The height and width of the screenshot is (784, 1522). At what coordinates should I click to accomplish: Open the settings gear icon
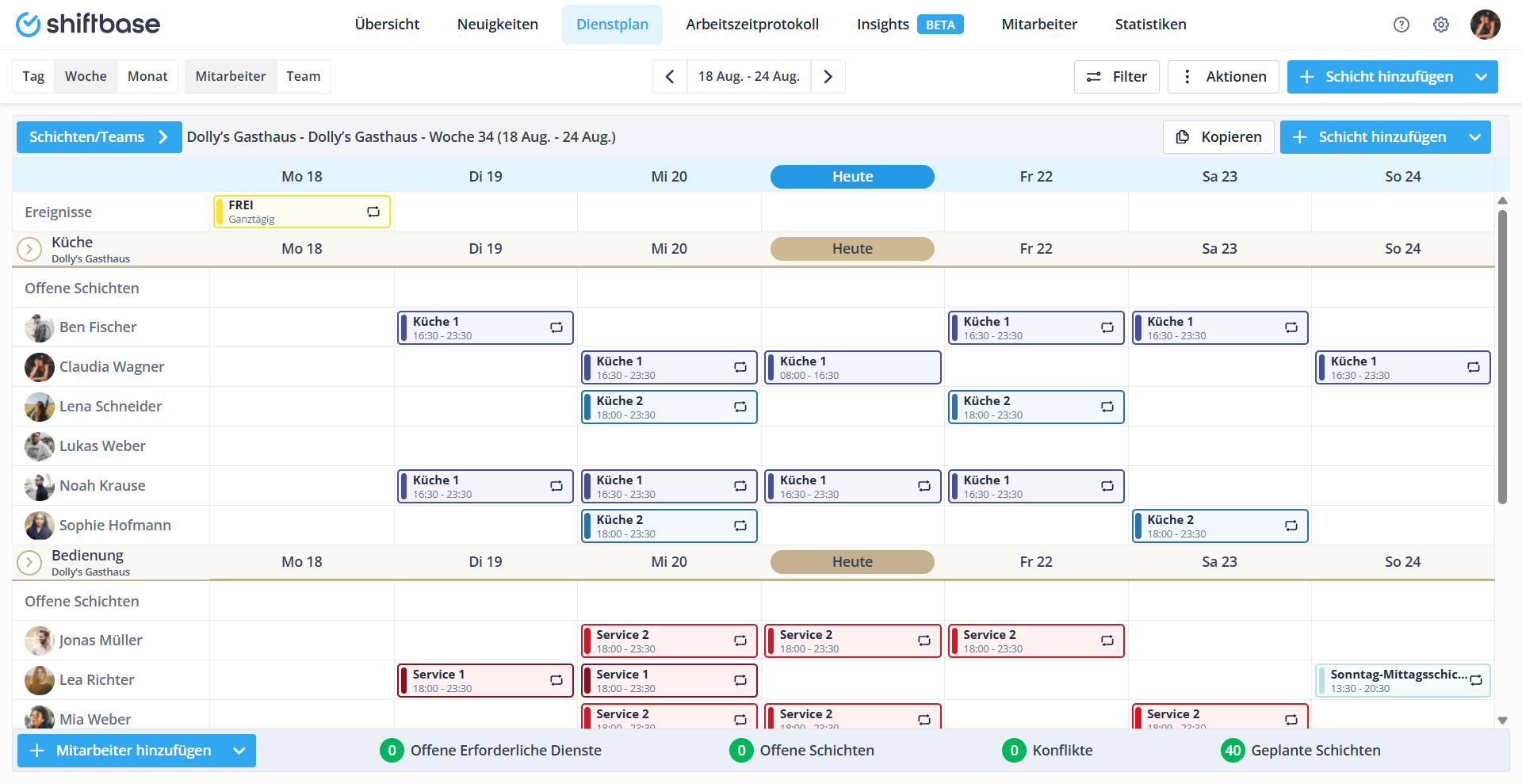[x=1441, y=25]
